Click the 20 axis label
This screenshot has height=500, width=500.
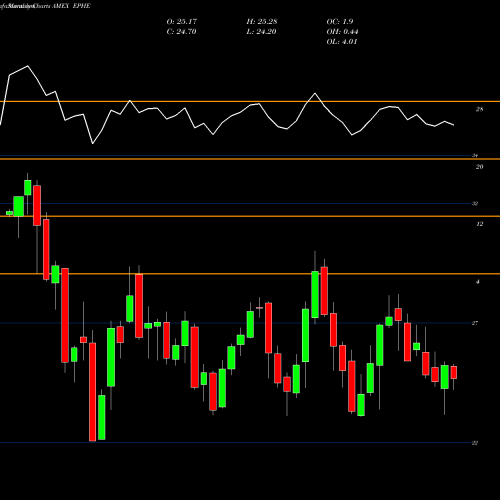[x=479, y=167]
